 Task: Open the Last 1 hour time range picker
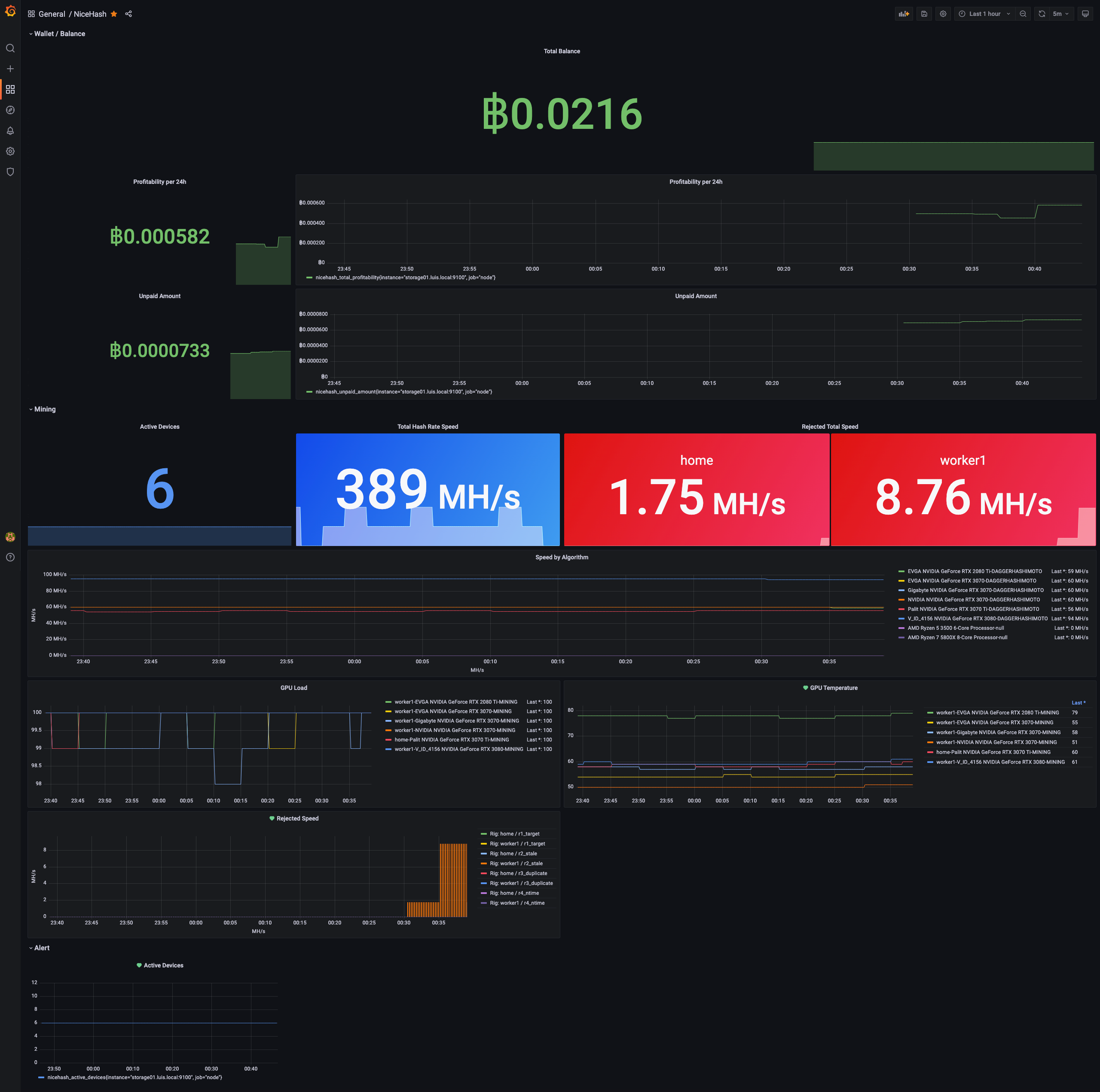click(x=984, y=14)
